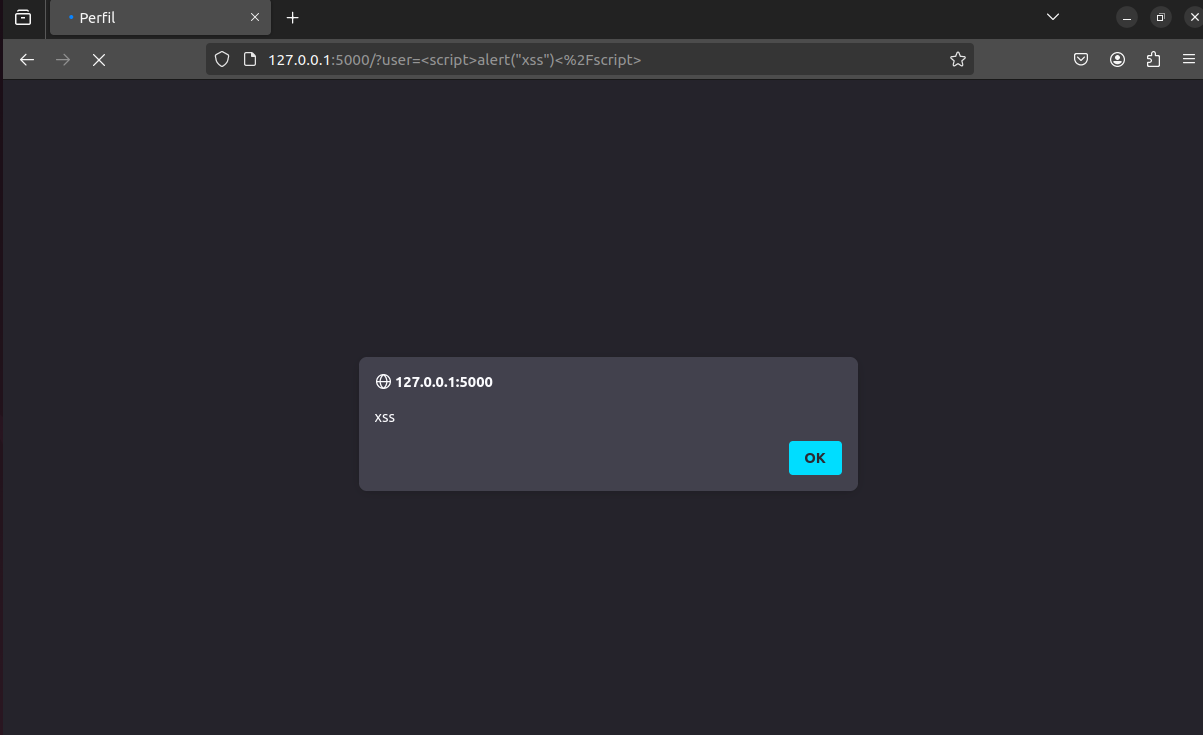Image resolution: width=1203 pixels, height=735 pixels.
Task: Open Firefox View from the tab bar
Action: [23, 18]
